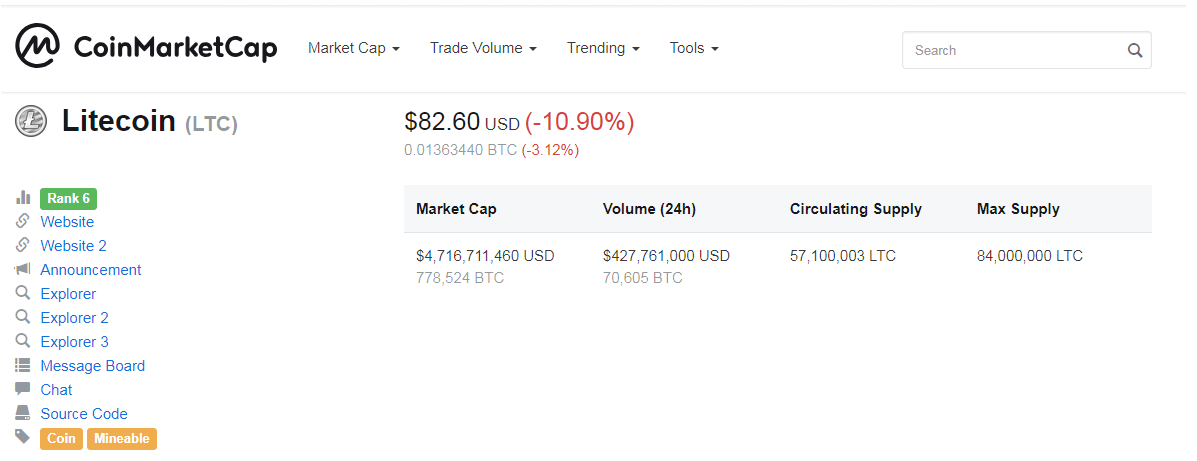Screen dimensions: 1197x461
Task: Visit the Website 2 link
Action: coord(73,246)
